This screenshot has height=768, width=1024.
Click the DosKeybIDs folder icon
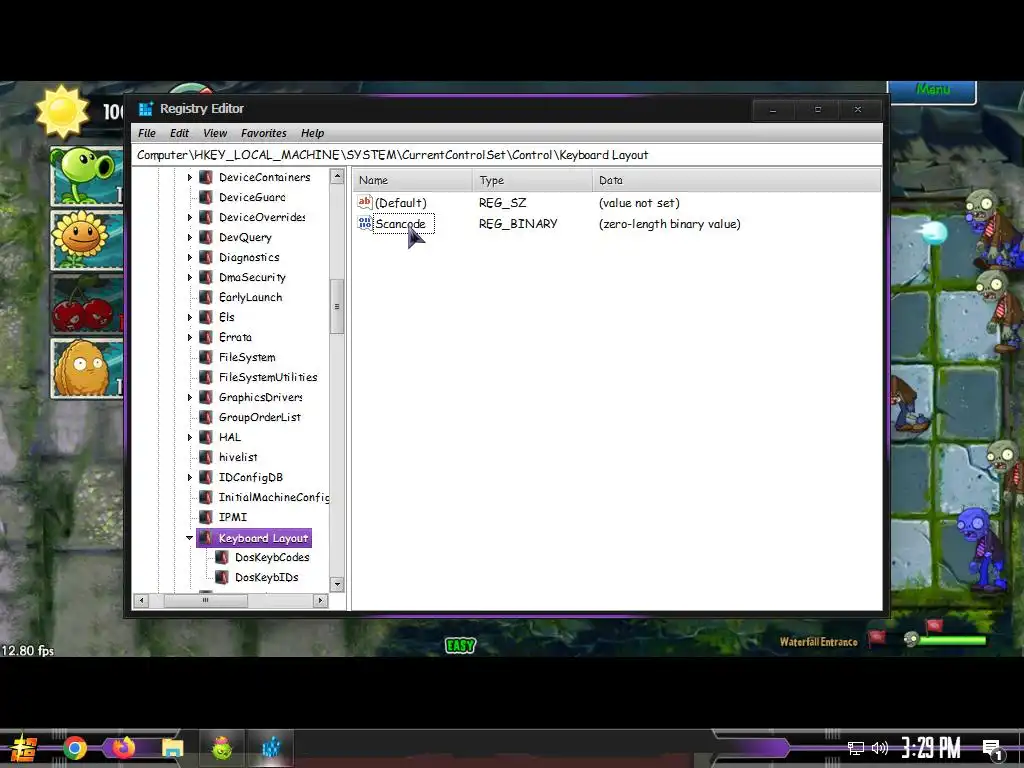[222, 577]
